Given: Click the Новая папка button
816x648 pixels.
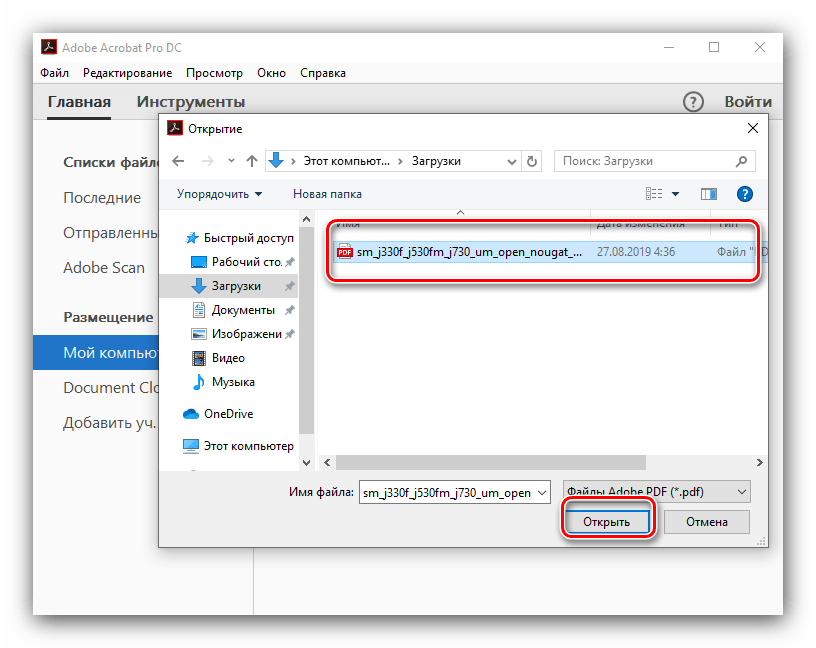Looking at the screenshot, I should tap(327, 194).
